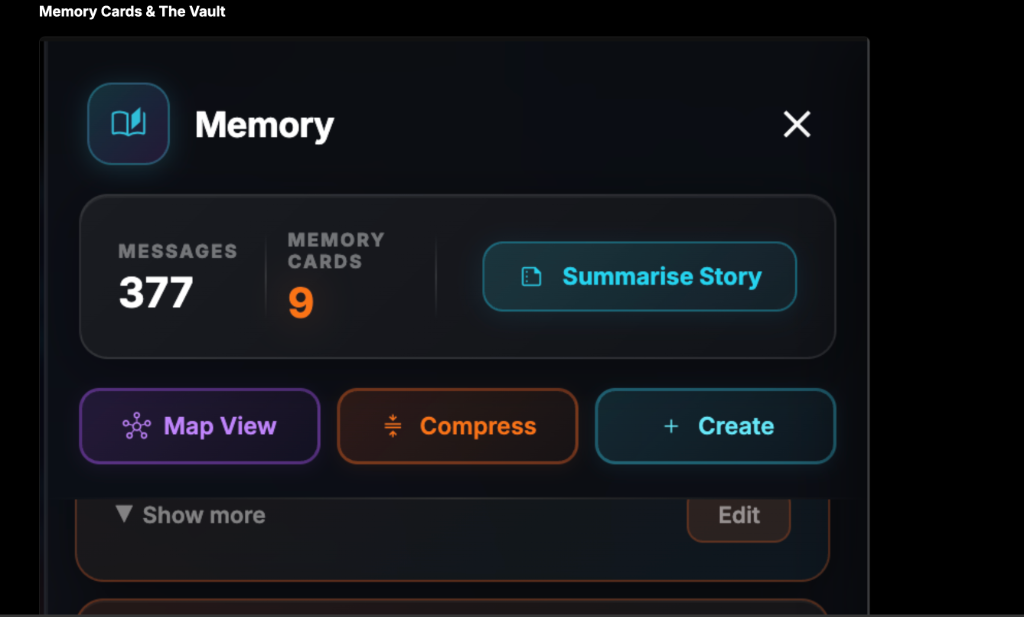Open Map View
The image size is (1024, 617).
click(x=200, y=426)
